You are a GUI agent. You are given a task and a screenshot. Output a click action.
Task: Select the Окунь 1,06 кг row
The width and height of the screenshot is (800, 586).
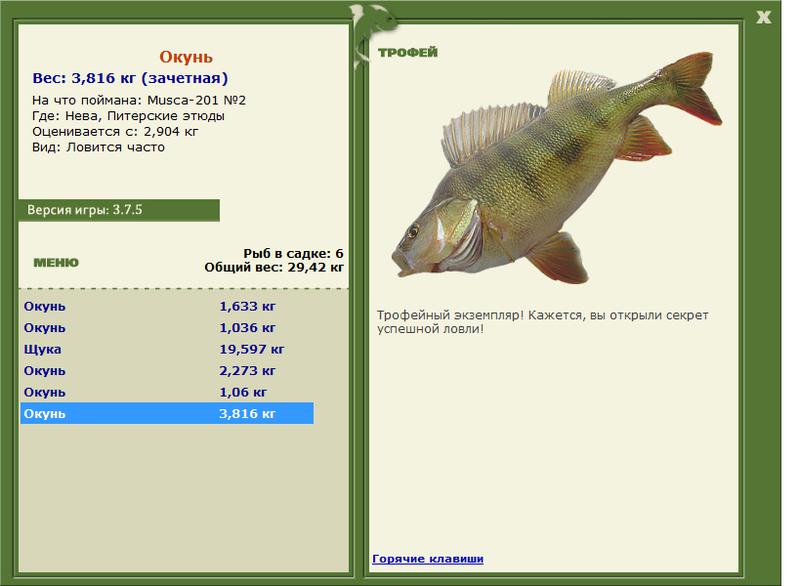coord(167,392)
